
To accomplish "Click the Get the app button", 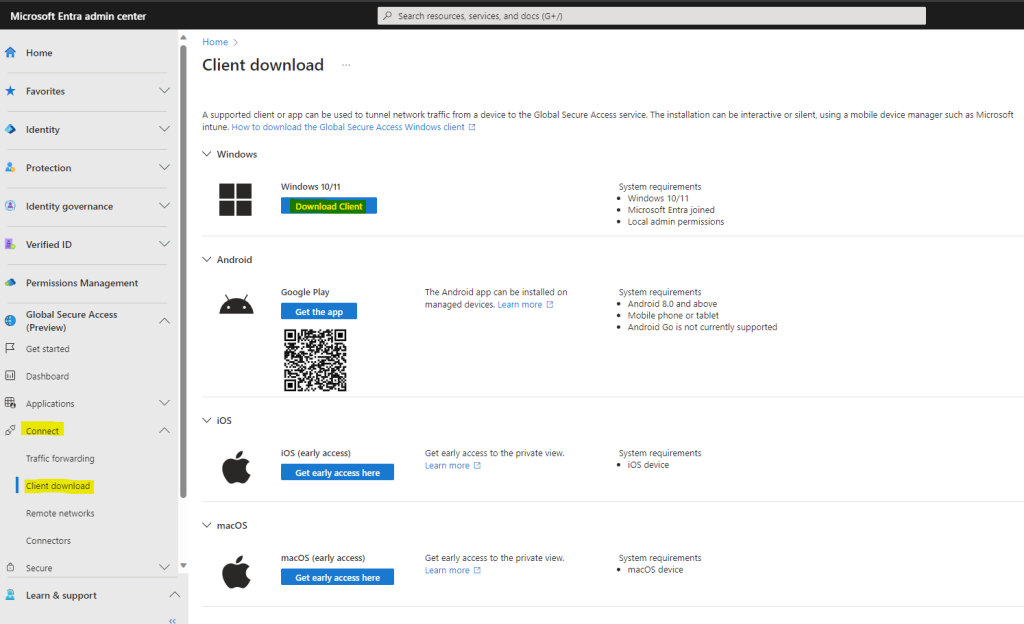I will point(319,311).
